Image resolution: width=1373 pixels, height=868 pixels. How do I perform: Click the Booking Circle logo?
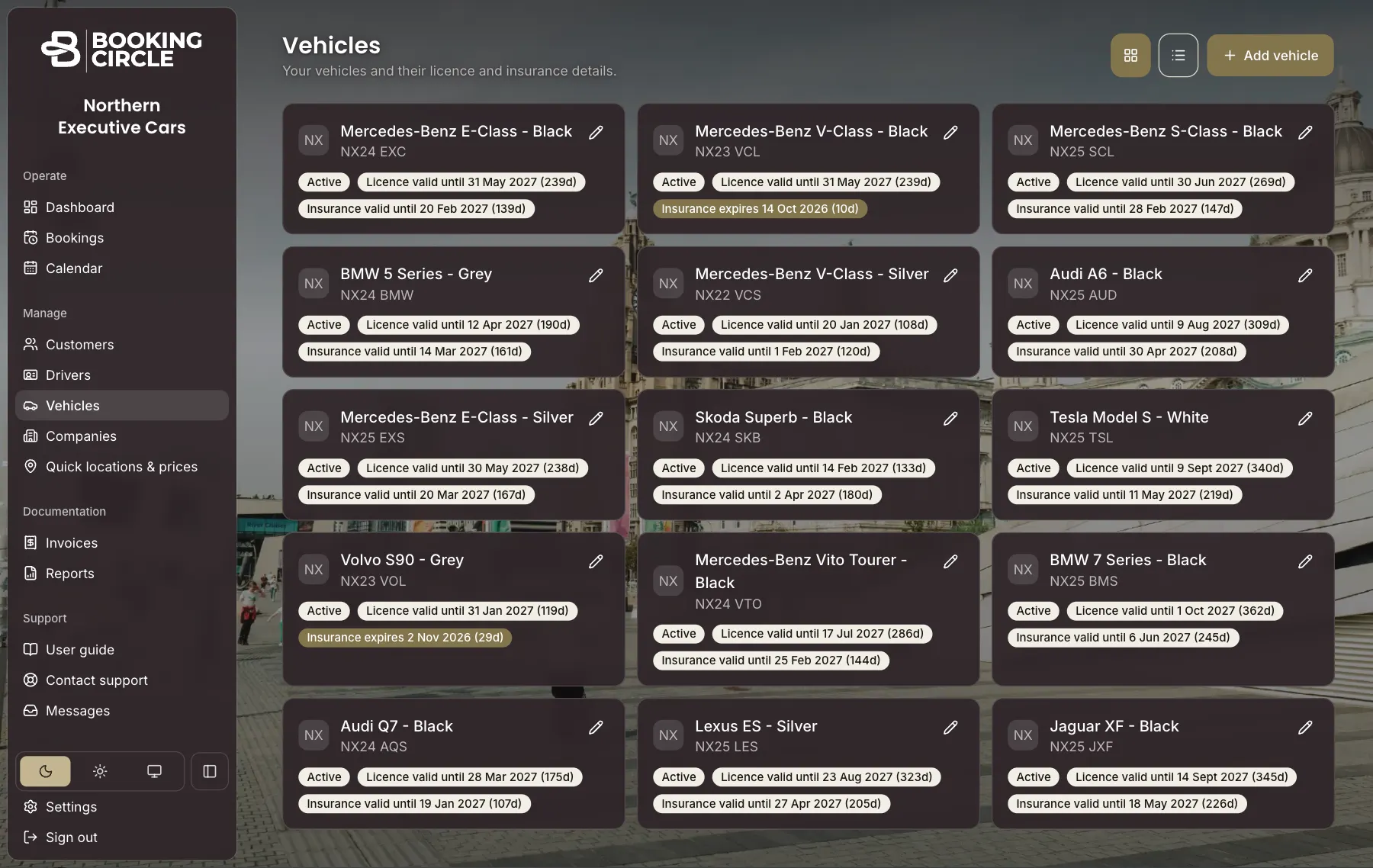[x=122, y=50]
